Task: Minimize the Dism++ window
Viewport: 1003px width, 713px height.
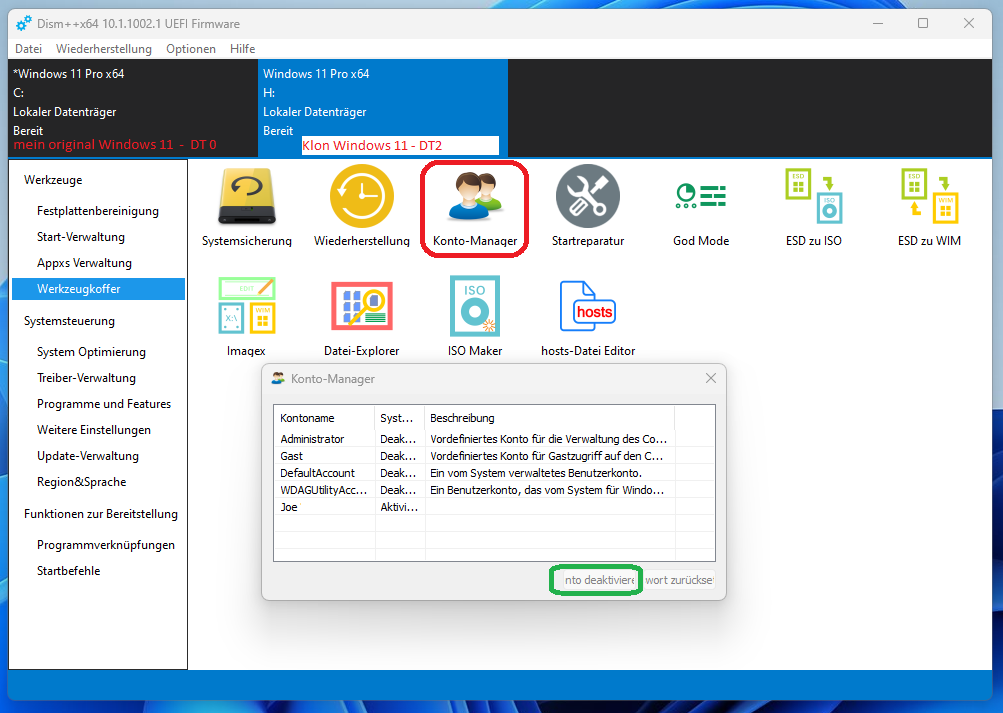Action: [x=878, y=24]
